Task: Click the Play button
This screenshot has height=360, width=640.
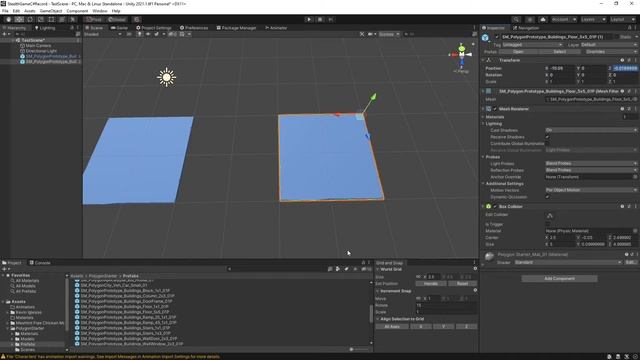Action: tap(309, 19)
